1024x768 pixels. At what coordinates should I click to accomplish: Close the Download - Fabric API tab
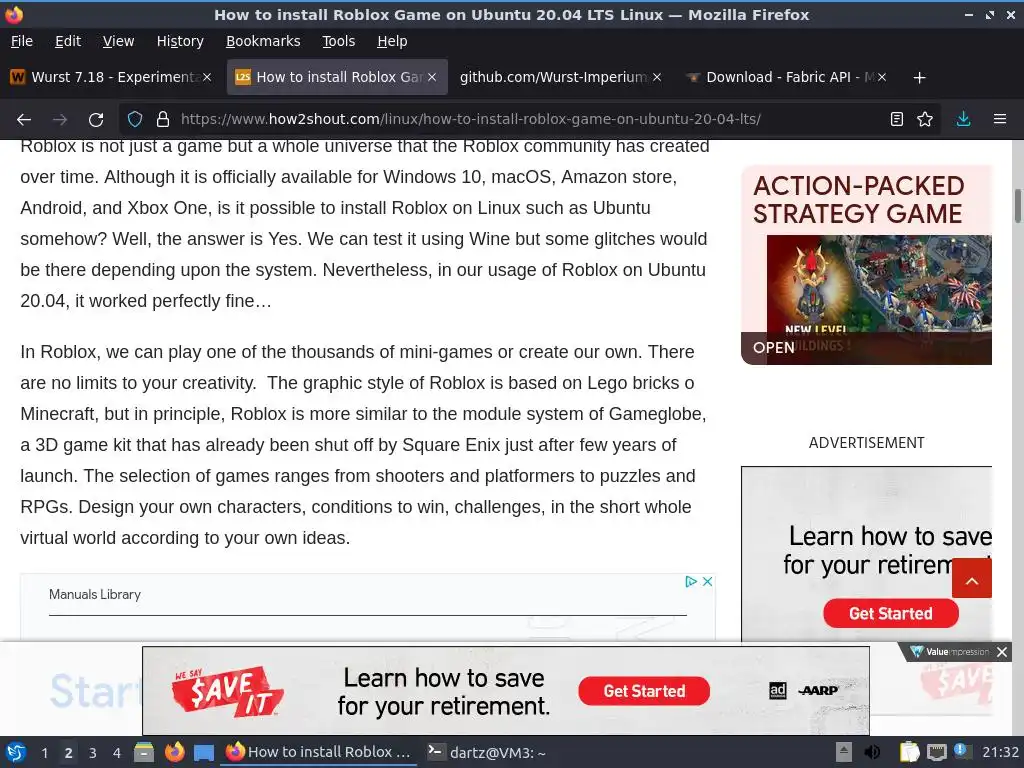[x=882, y=77]
